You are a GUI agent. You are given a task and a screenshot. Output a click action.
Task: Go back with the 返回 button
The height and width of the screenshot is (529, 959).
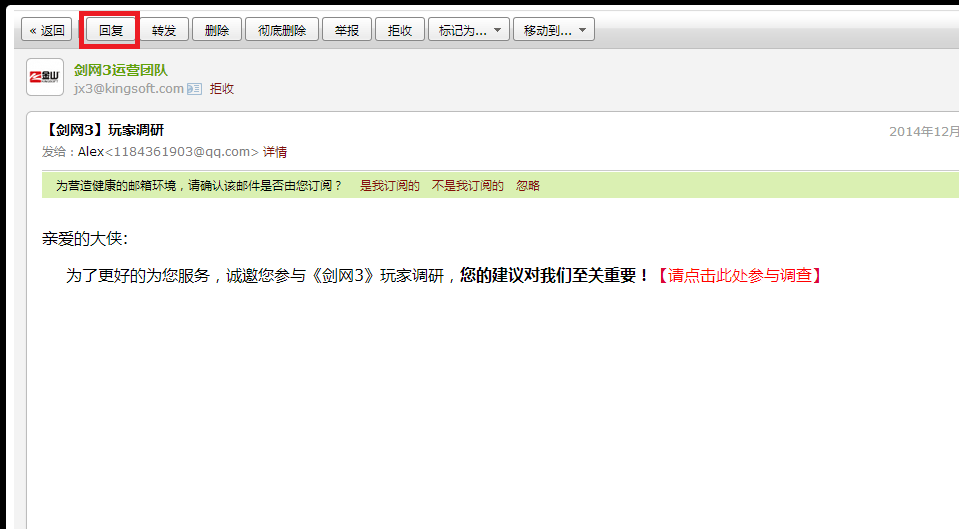point(47,30)
